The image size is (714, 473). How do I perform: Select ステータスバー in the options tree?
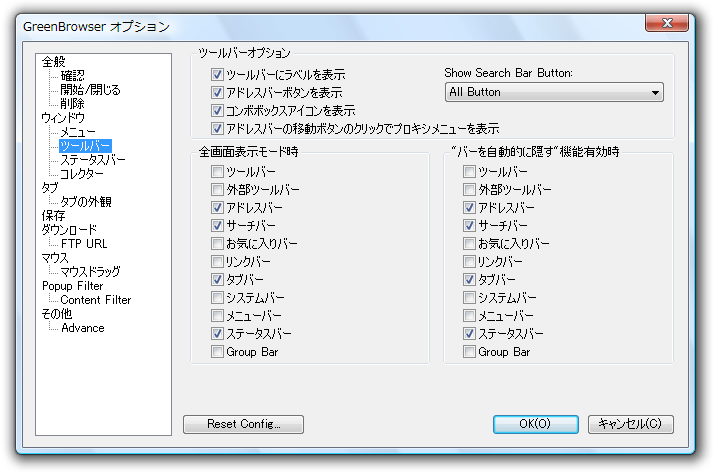93,160
